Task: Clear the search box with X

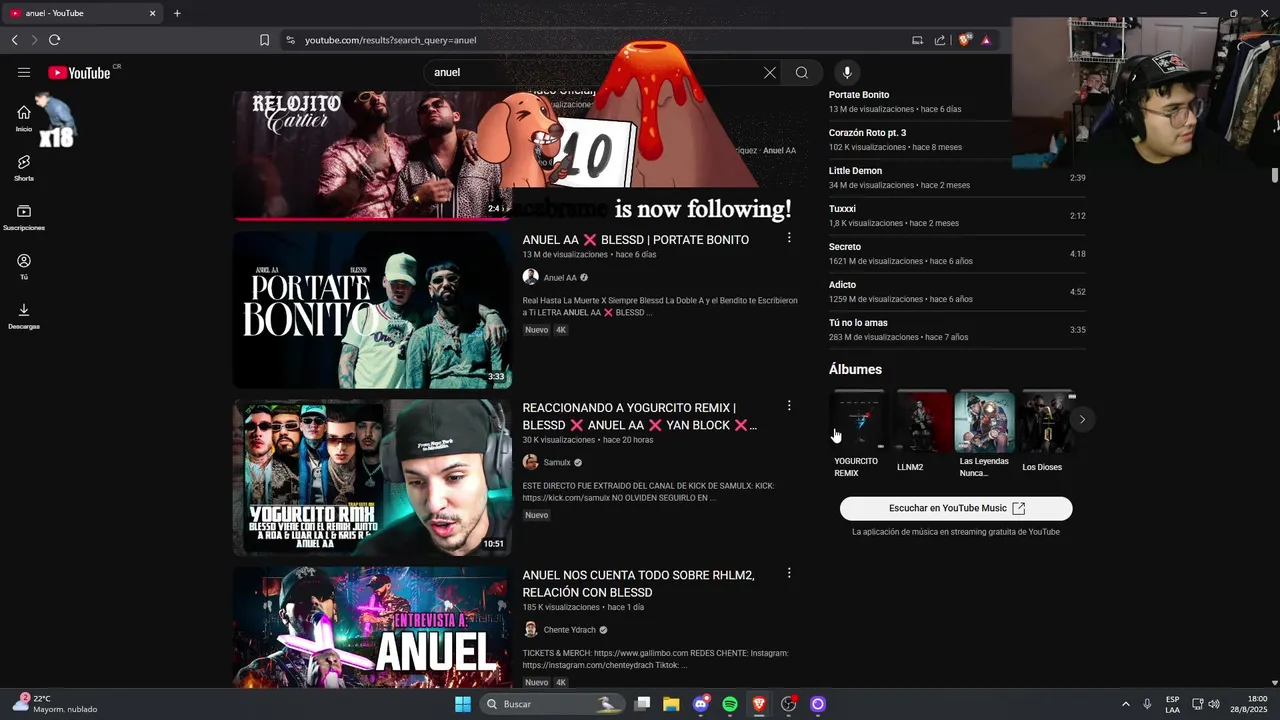Action: point(769,72)
